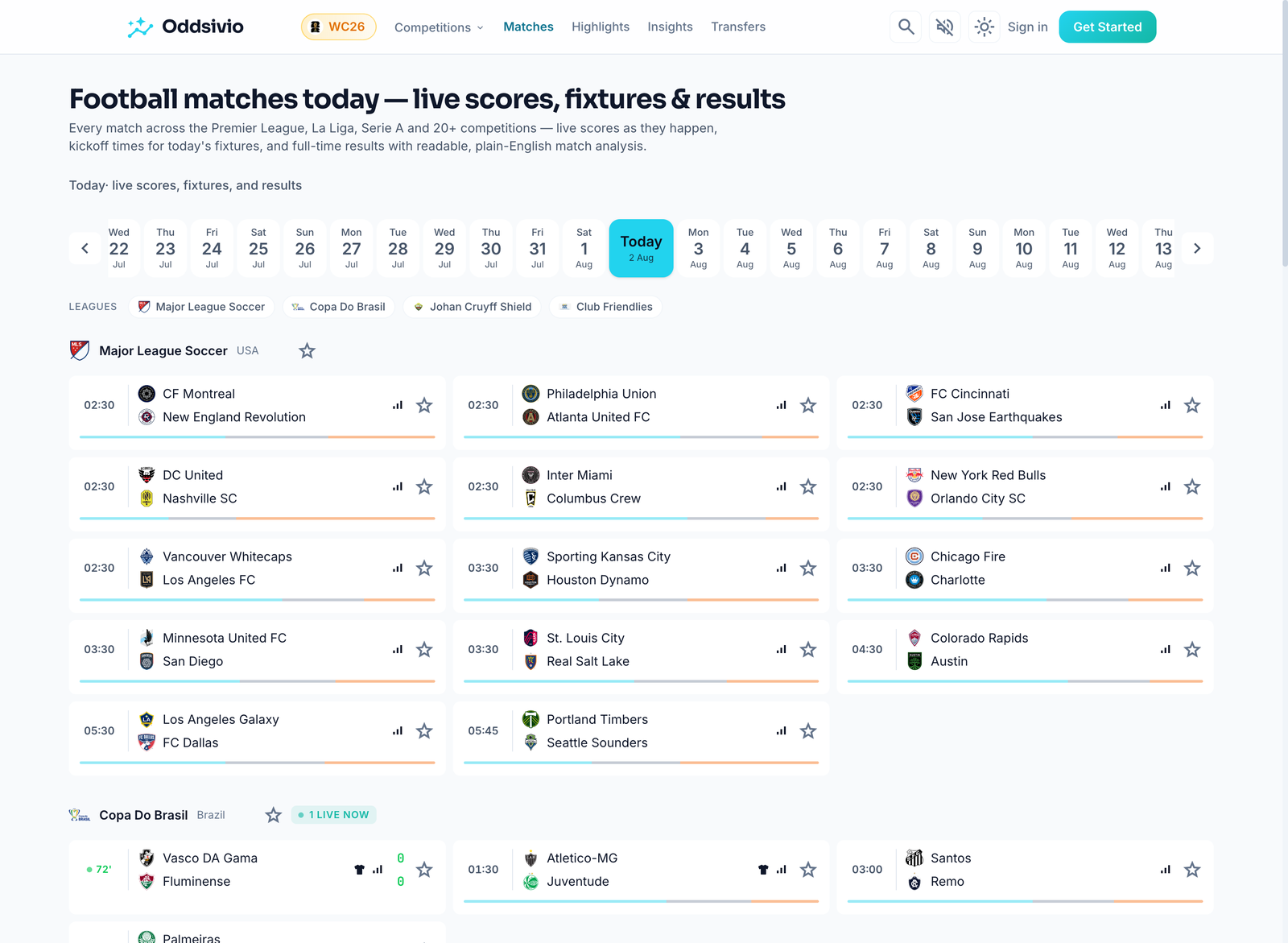
Task: Click the Get Started button
Action: click(x=1107, y=27)
